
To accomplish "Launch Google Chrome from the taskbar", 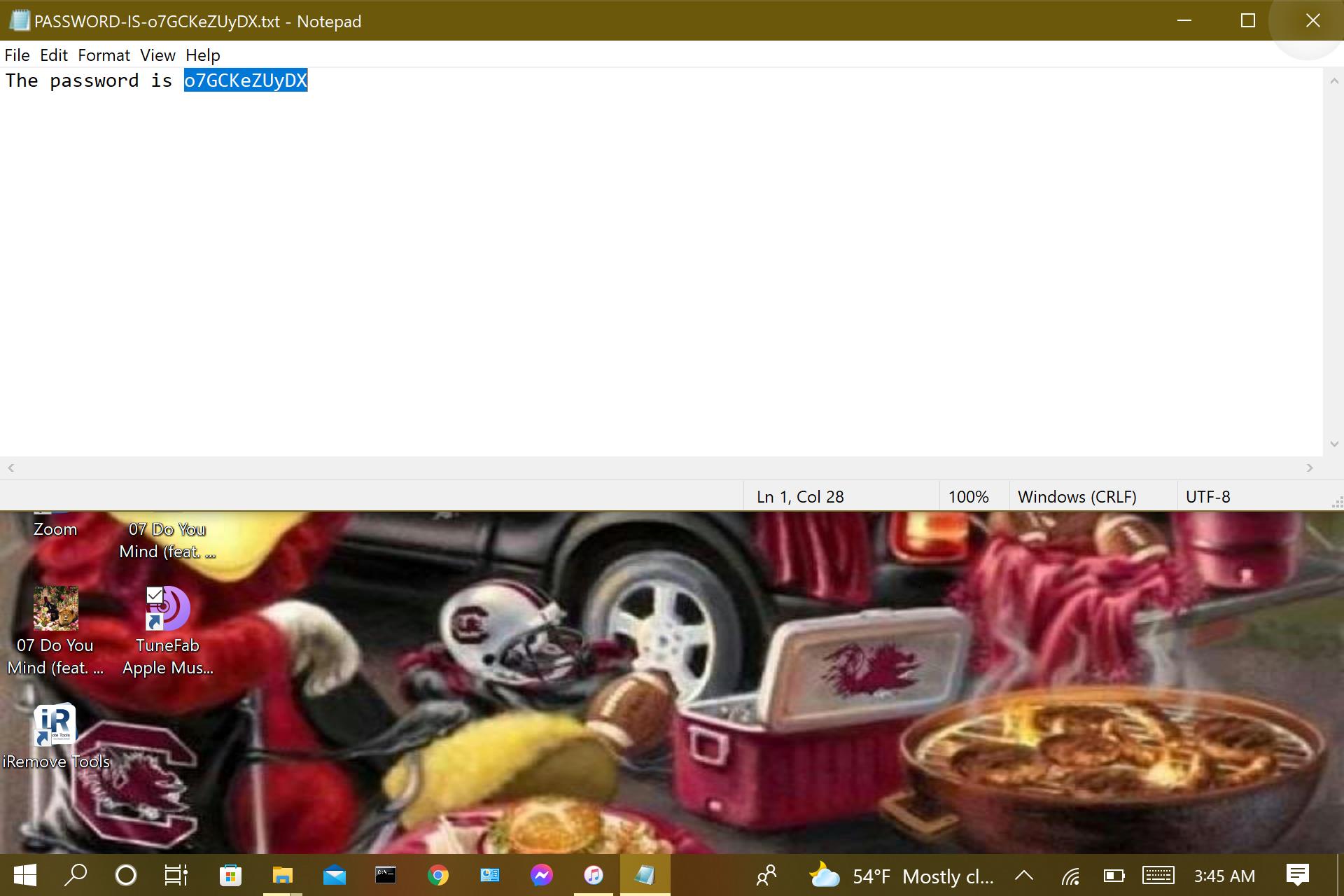I will coord(438,875).
